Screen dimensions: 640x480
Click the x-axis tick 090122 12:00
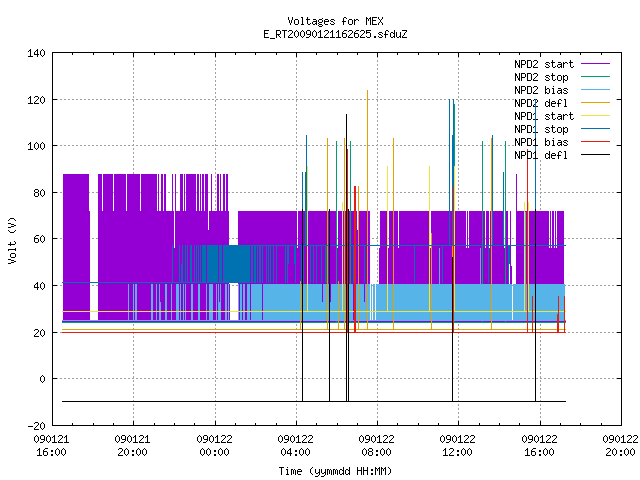(x=457, y=446)
